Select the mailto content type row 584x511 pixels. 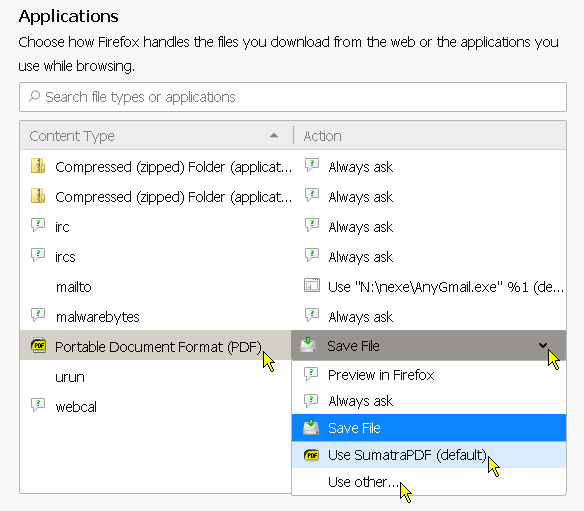[x=156, y=287]
